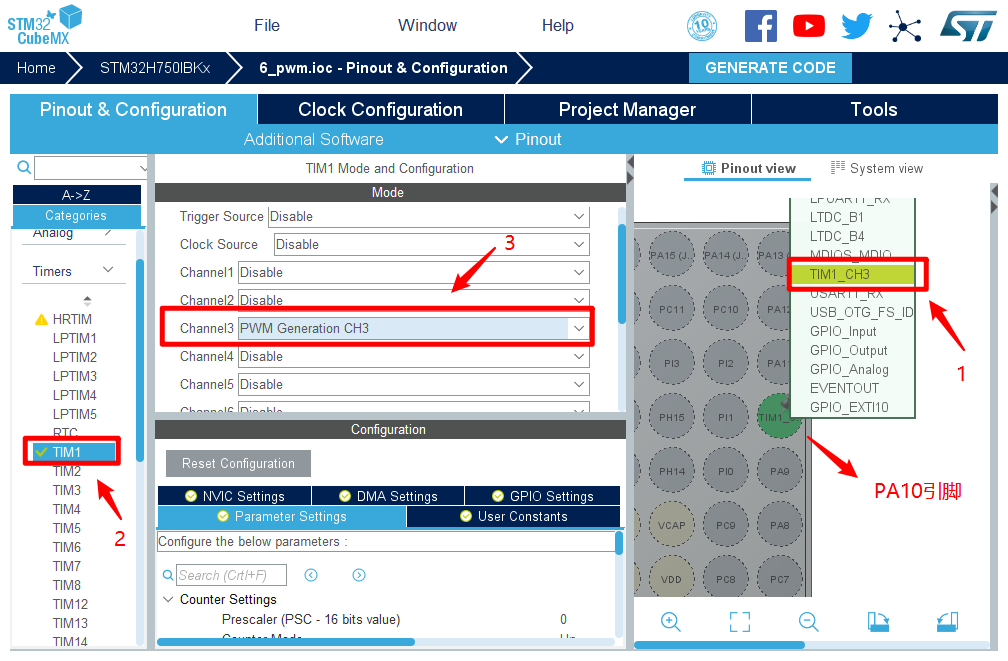Click the ST logo icon
The image size is (1008, 661).
967,26
